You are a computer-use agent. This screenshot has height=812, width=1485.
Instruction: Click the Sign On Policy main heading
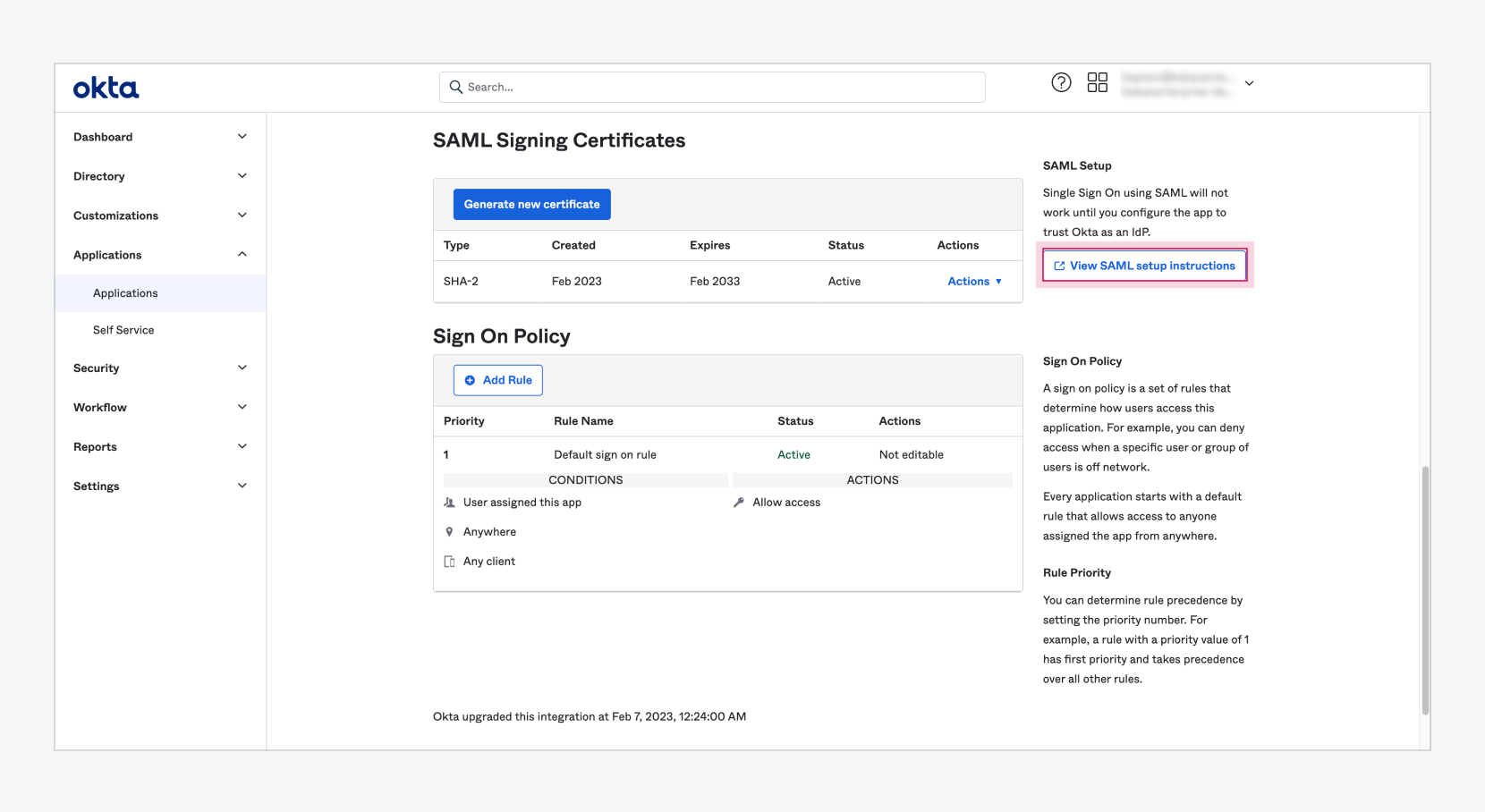pyautogui.click(x=502, y=336)
